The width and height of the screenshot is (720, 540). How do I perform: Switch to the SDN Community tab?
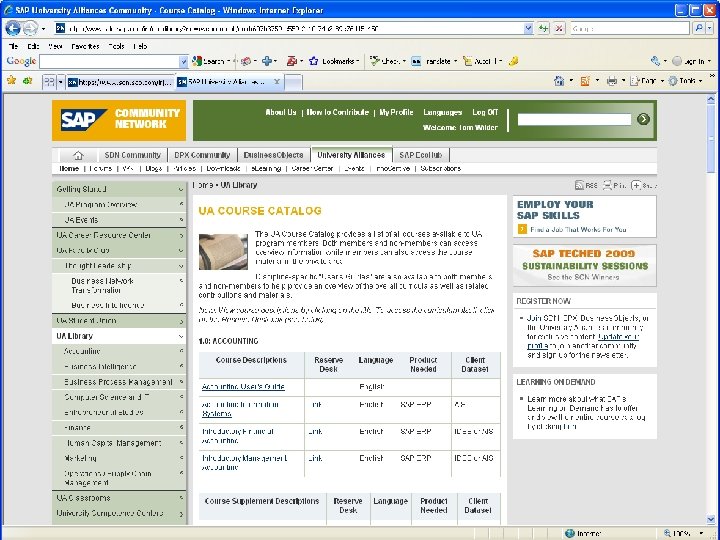coord(132,155)
